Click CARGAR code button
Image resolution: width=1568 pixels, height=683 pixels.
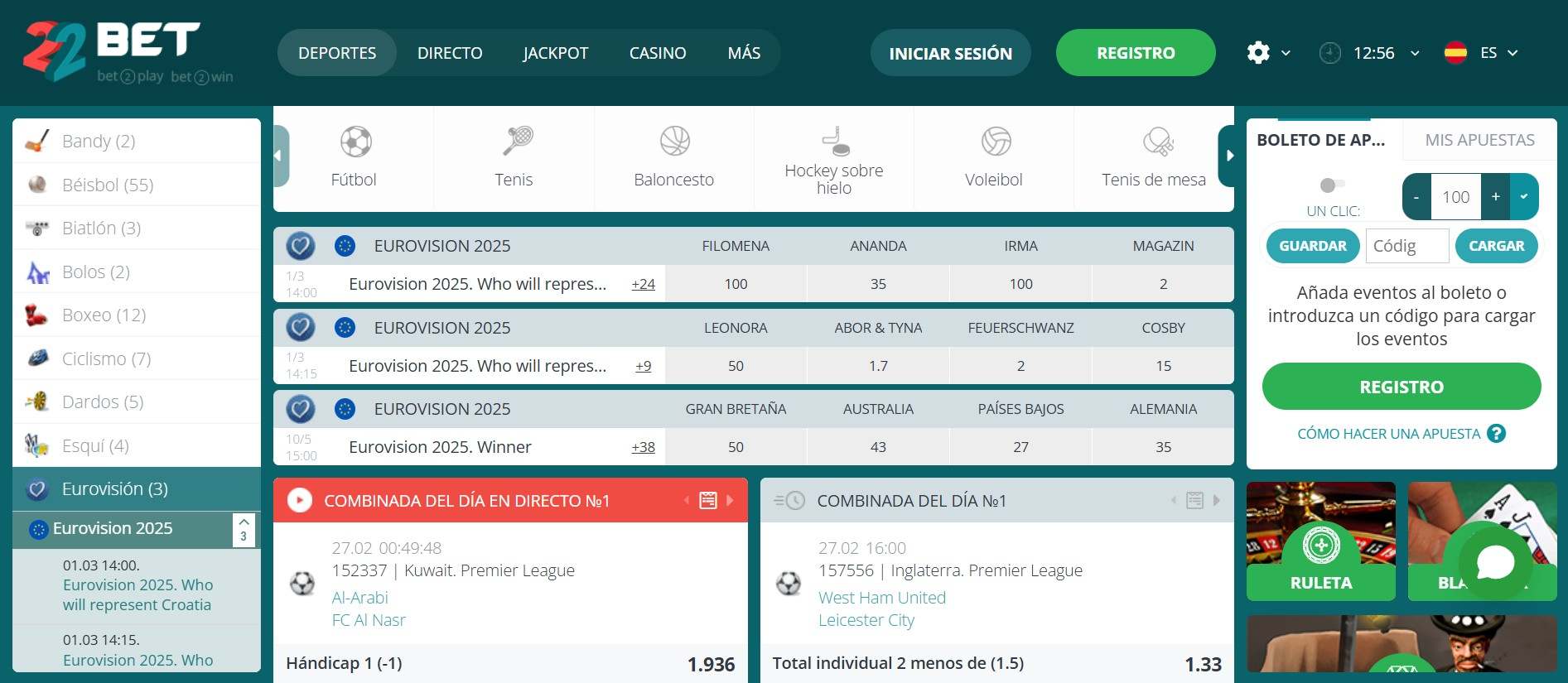pyautogui.click(x=1497, y=246)
